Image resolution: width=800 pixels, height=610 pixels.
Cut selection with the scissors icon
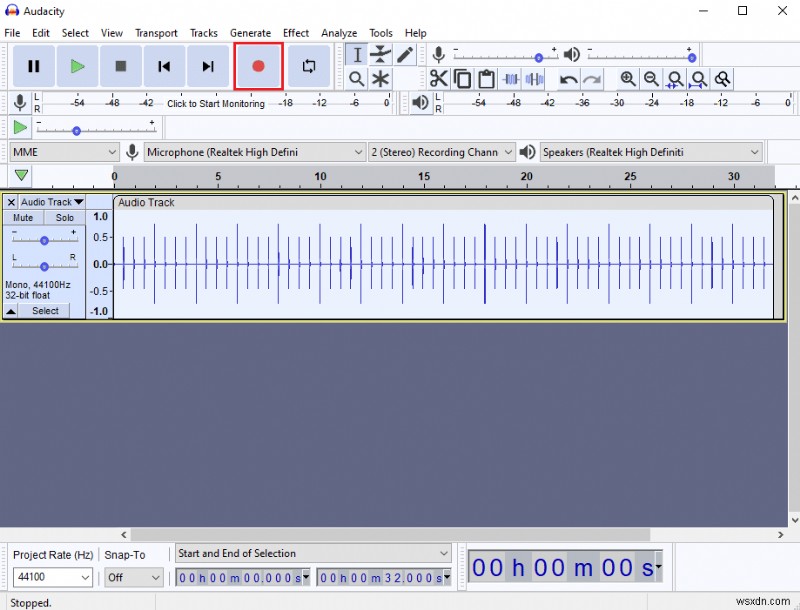(x=439, y=79)
